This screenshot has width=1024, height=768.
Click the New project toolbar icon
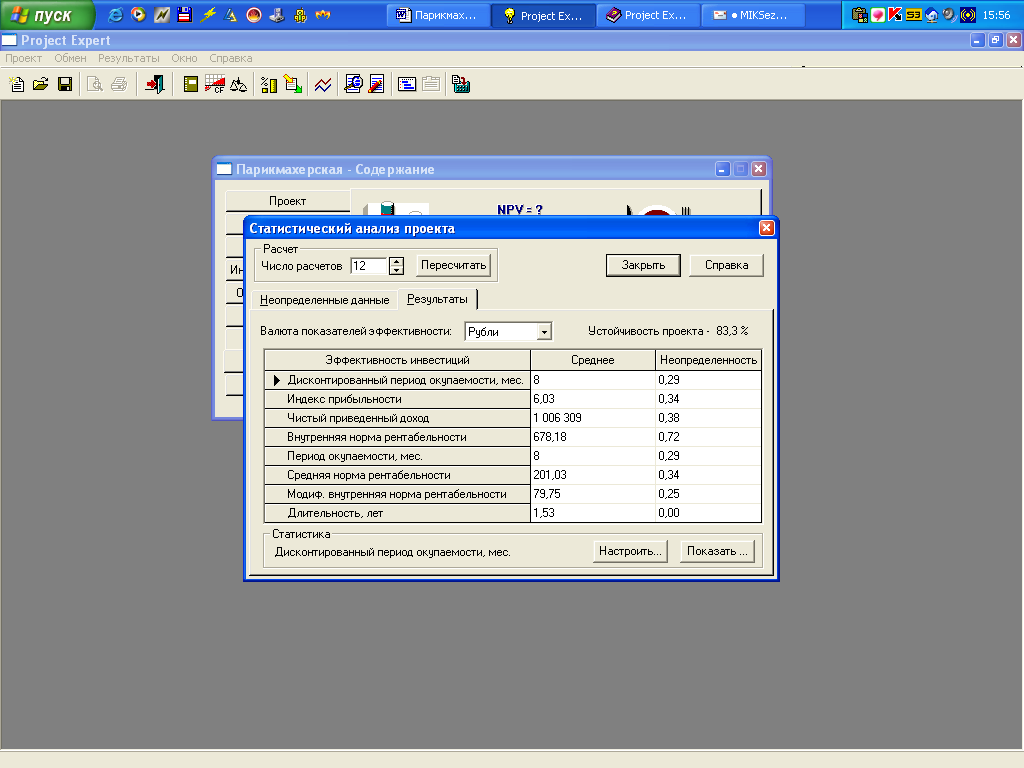coord(17,84)
